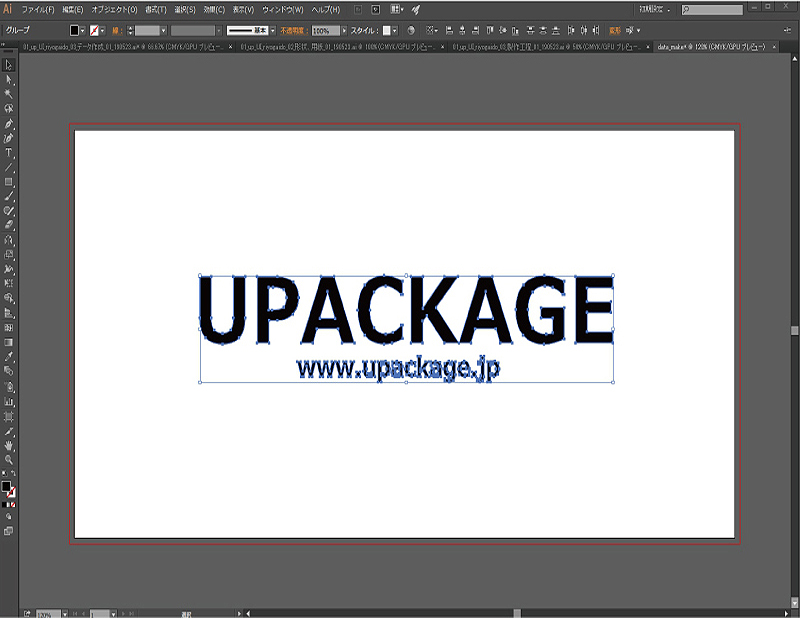Expand the opacity slider arrow
This screenshot has height=618, width=800.
[344, 31]
